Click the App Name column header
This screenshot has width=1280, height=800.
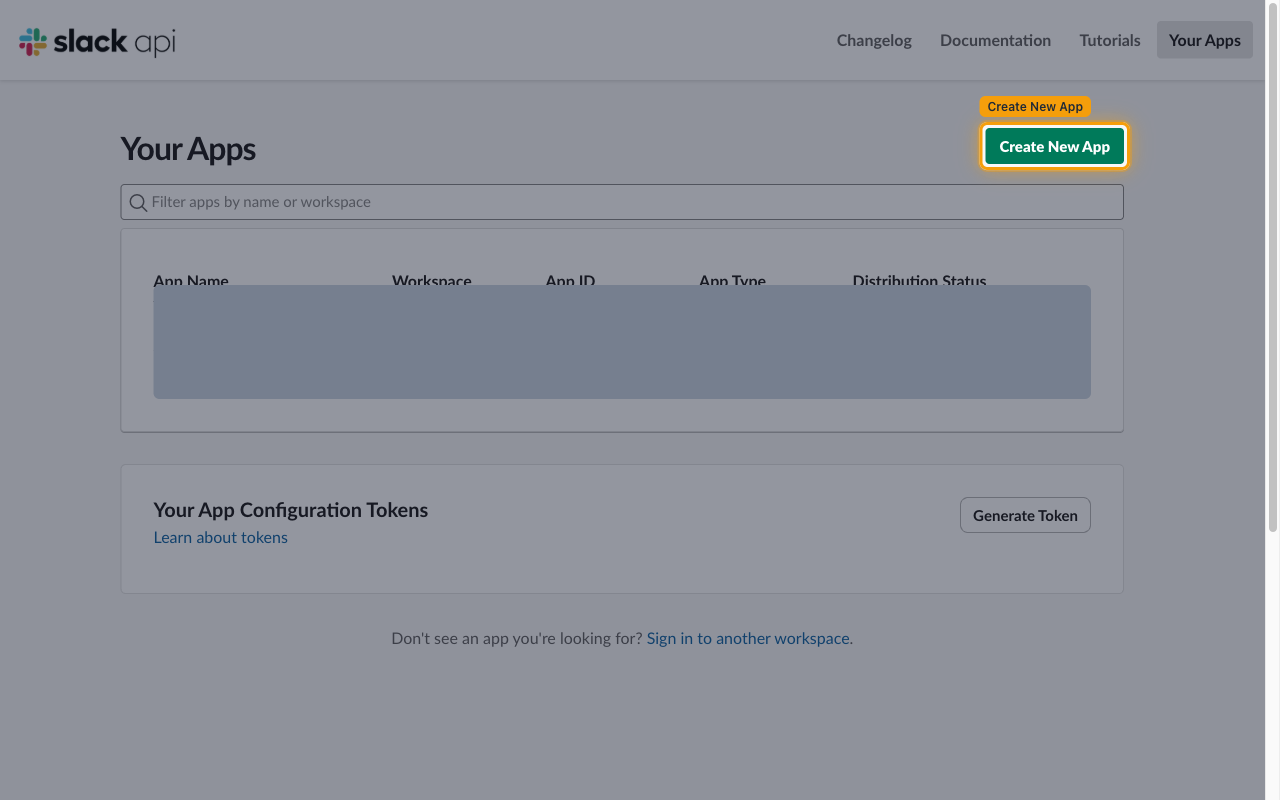191,280
